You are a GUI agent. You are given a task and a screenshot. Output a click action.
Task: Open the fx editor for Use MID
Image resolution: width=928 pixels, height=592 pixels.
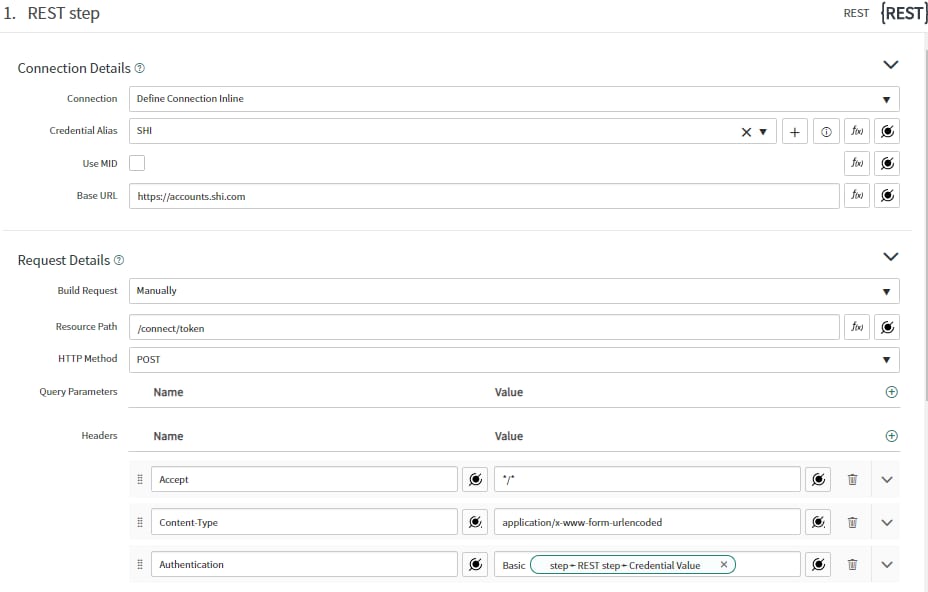[856, 163]
